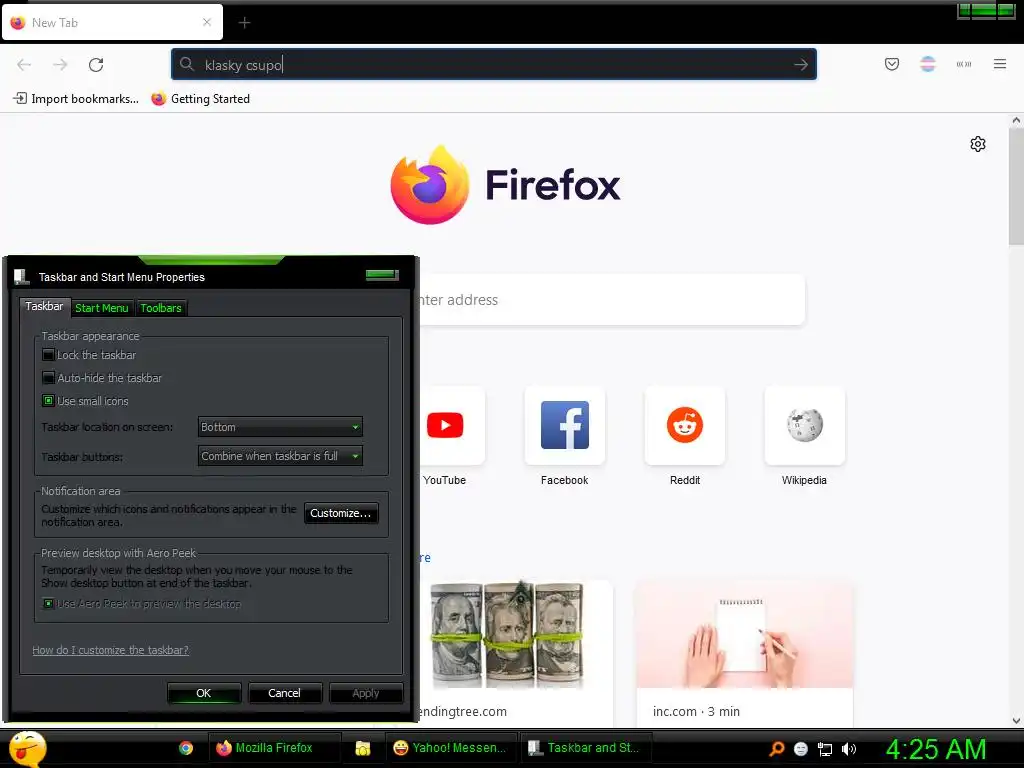Click the Firefox logo on page

[430, 185]
